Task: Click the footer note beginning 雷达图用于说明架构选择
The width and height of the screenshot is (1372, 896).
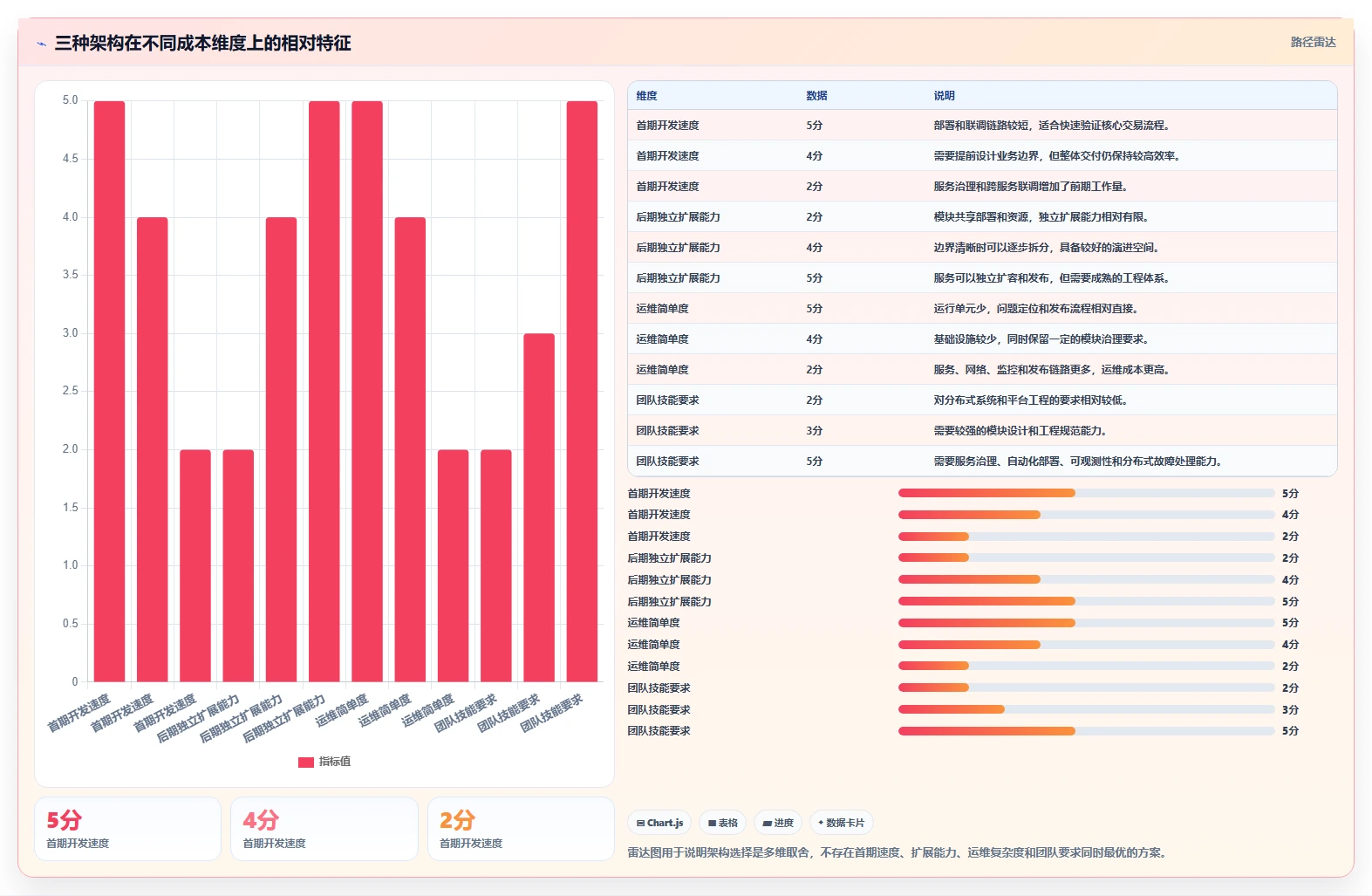Action: tap(898, 852)
